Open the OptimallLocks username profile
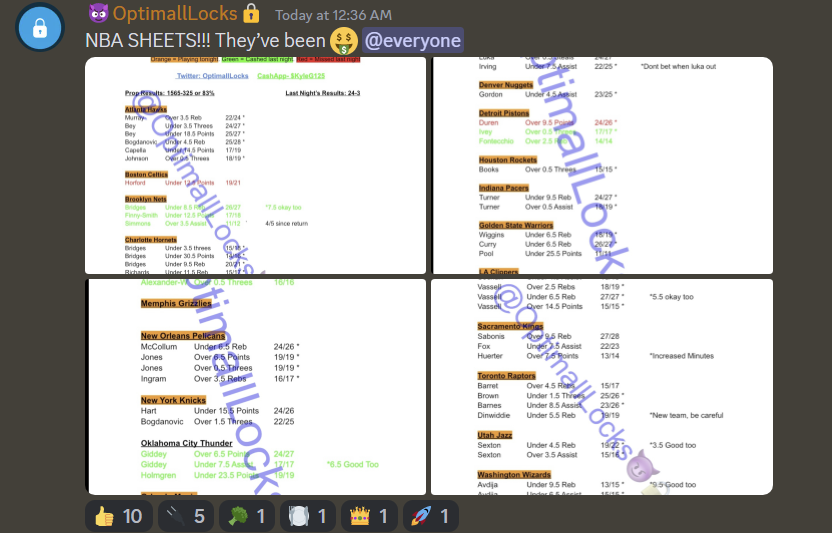This screenshot has width=832, height=533. [175, 13]
